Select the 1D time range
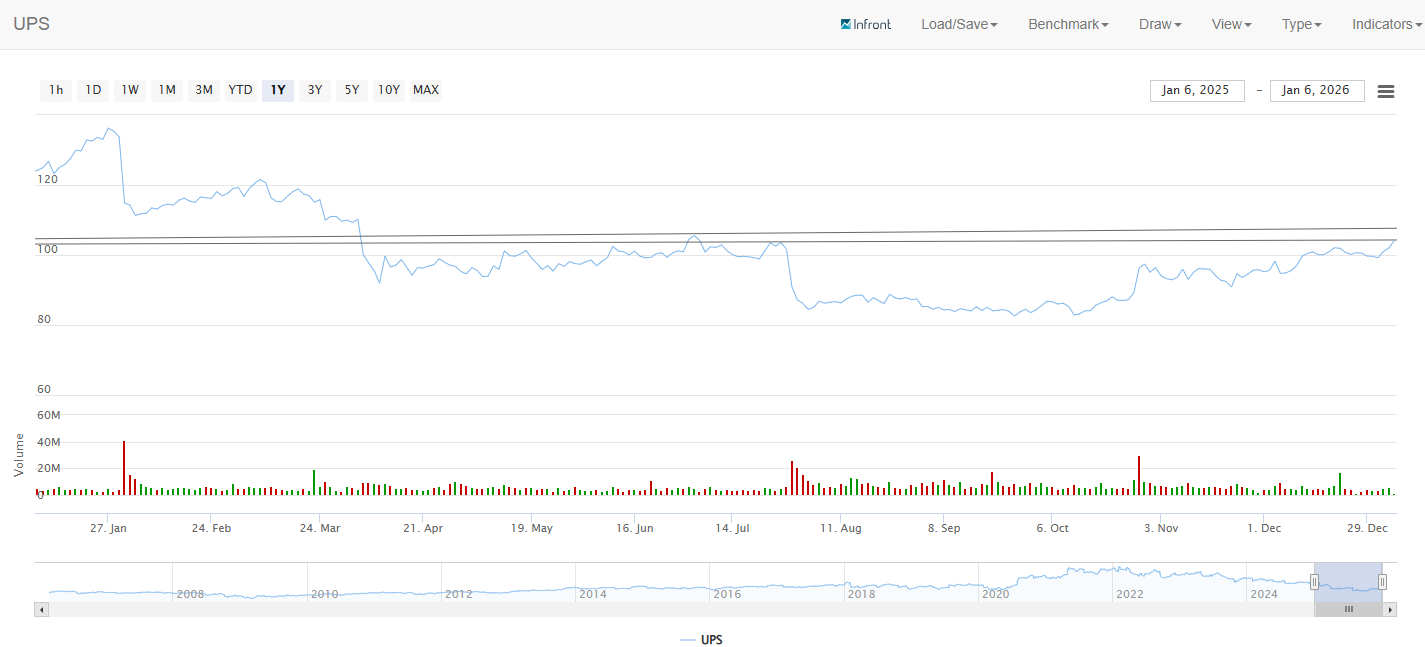This screenshot has height=647, width=1425. [x=93, y=90]
